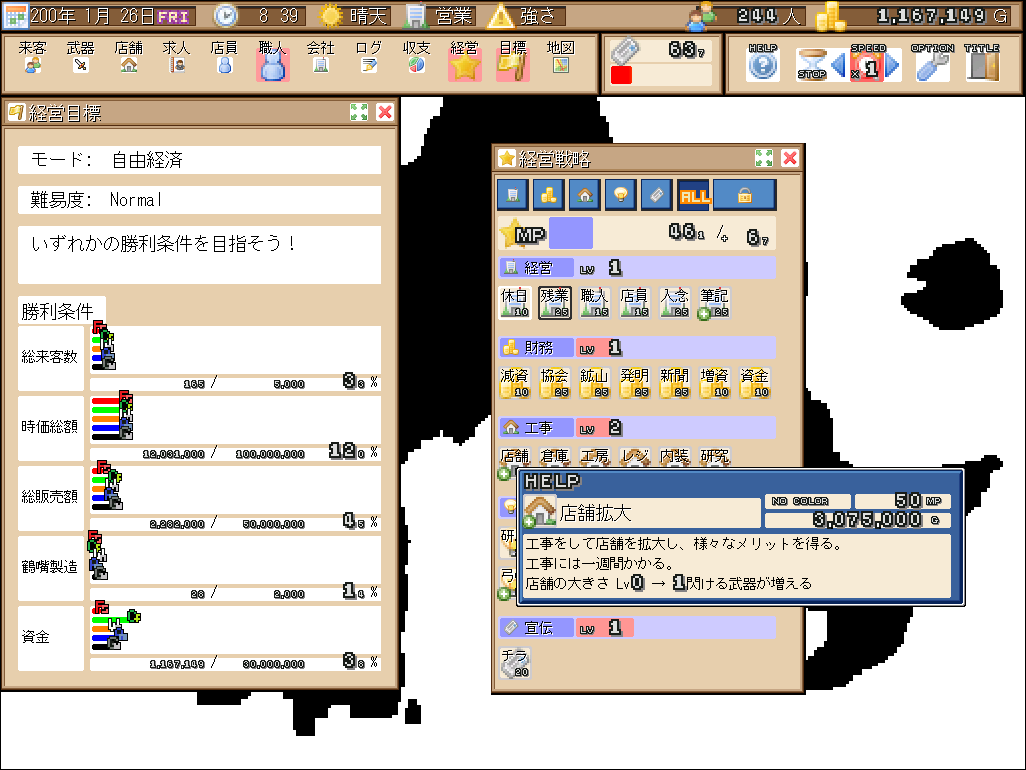This screenshot has height=770, width=1026.
Task: Toggle the 経営 star strategy menu
Action: click(465, 60)
